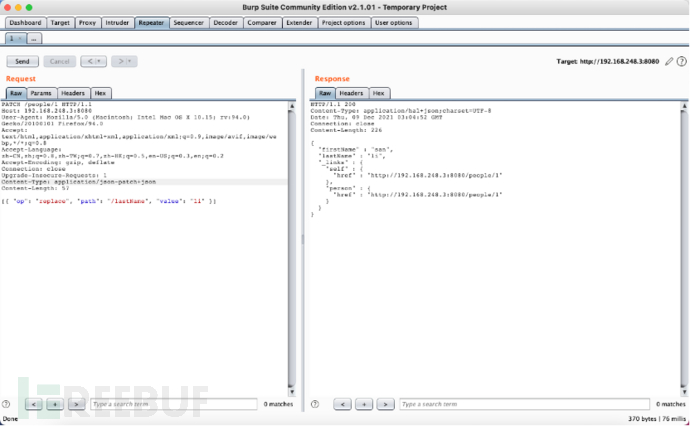Click the Content-Type json-patch+json header line
This screenshot has width=690, height=426.
[x=79, y=182]
